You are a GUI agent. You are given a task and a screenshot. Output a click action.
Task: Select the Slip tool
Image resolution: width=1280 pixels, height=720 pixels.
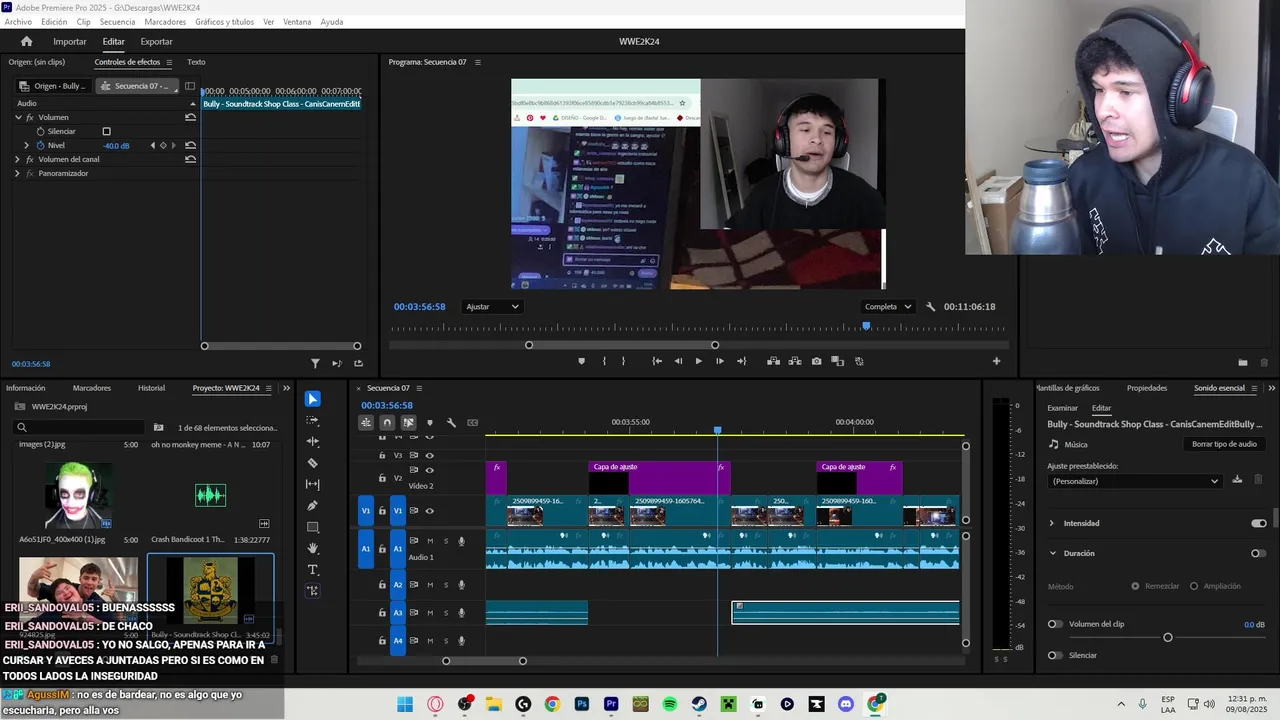(x=313, y=484)
